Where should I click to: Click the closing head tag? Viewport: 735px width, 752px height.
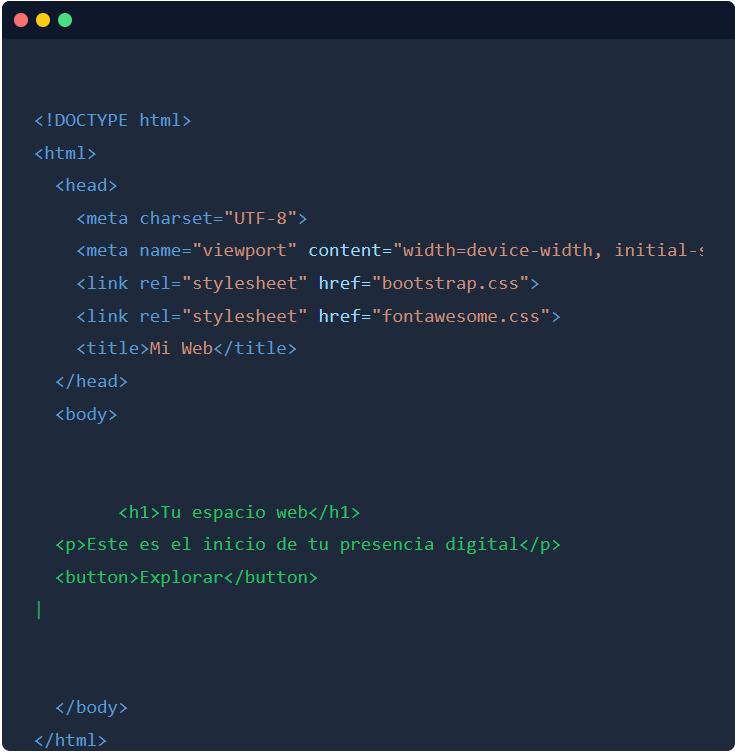pyautogui.click(x=91, y=381)
